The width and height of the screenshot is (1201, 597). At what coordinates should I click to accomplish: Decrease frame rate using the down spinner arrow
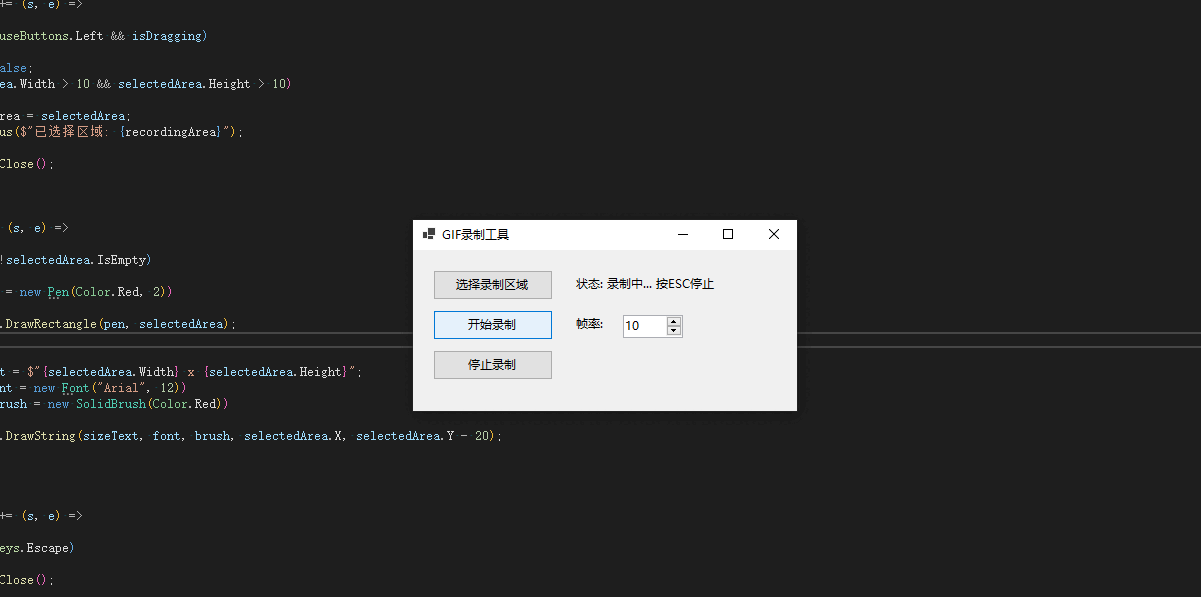click(675, 329)
